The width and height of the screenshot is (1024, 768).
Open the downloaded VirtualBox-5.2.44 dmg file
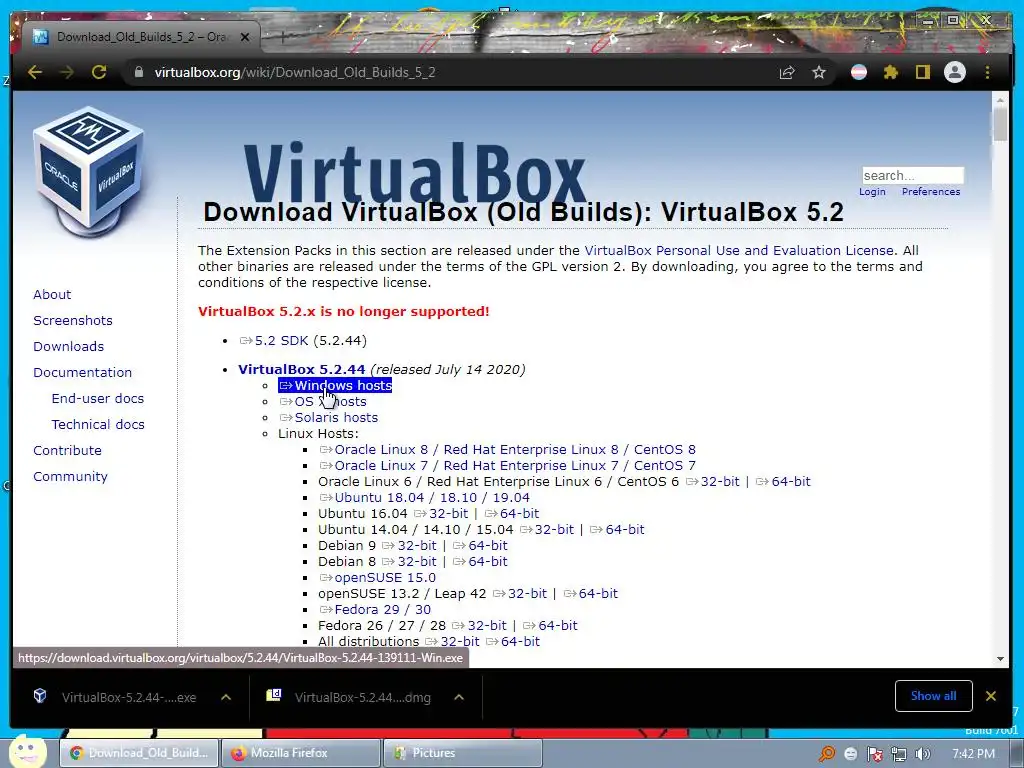[349, 697]
